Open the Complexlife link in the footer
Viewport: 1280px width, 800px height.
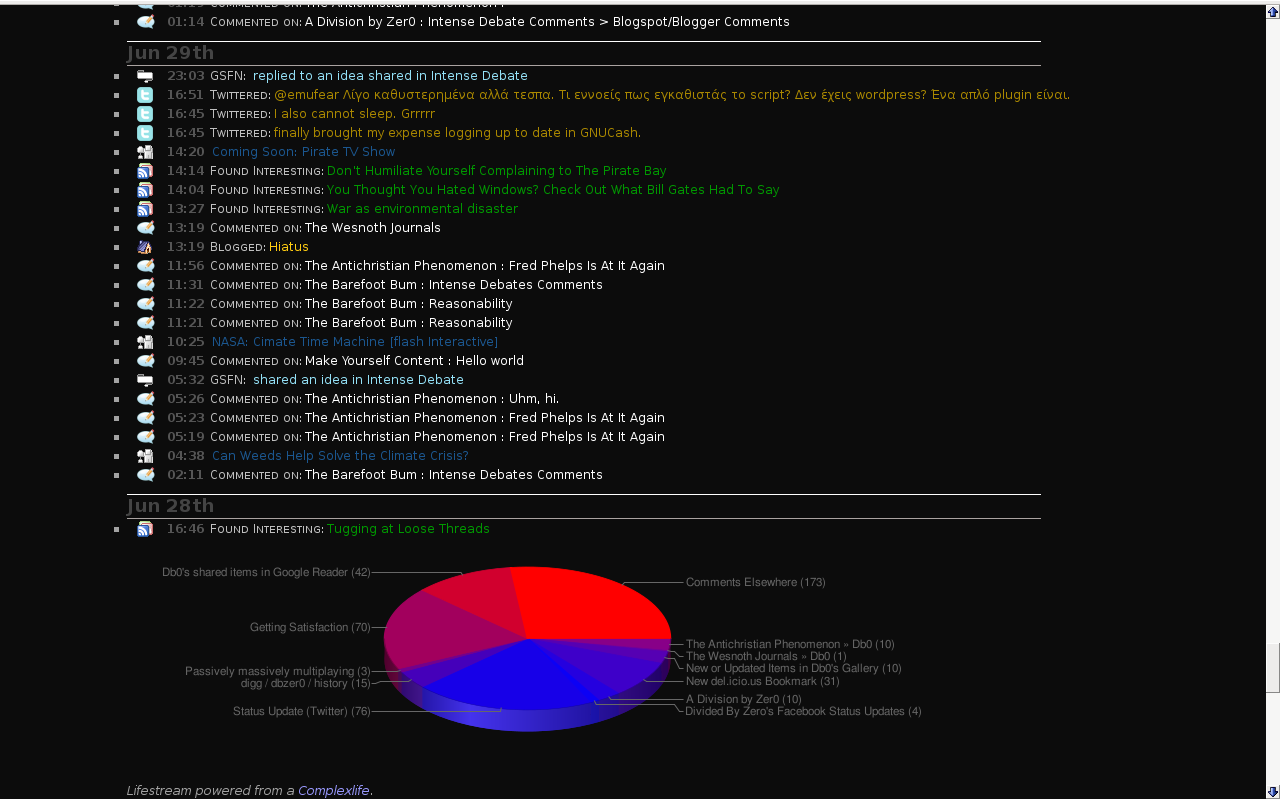(x=334, y=790)
